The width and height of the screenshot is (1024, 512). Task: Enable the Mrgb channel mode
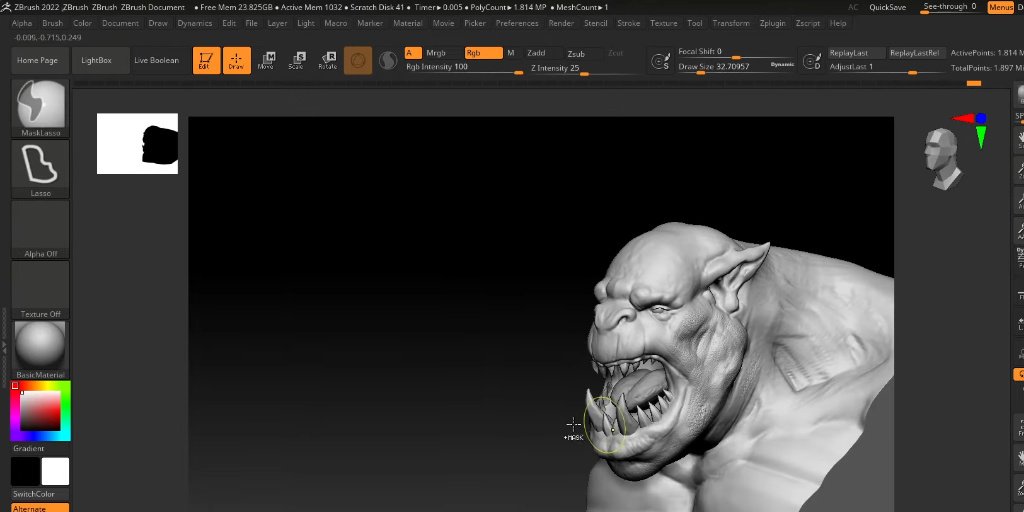click(x=436, y=53)
